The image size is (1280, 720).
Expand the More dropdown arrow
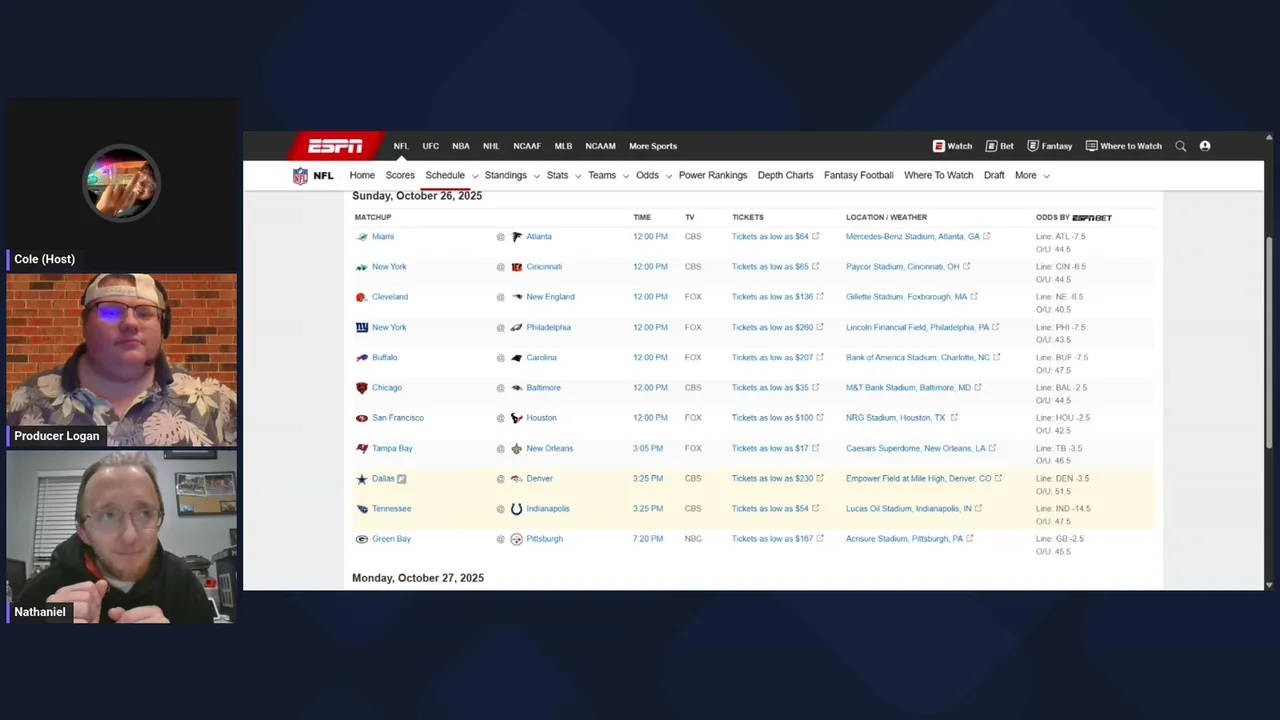[x=1047, y=176]
